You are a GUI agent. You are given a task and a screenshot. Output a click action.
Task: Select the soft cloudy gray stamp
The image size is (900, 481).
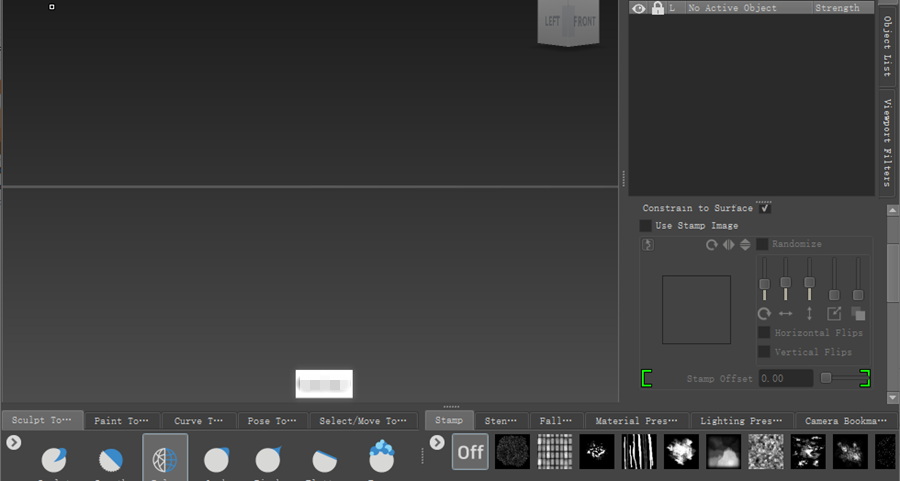click(x=724, y=452)
